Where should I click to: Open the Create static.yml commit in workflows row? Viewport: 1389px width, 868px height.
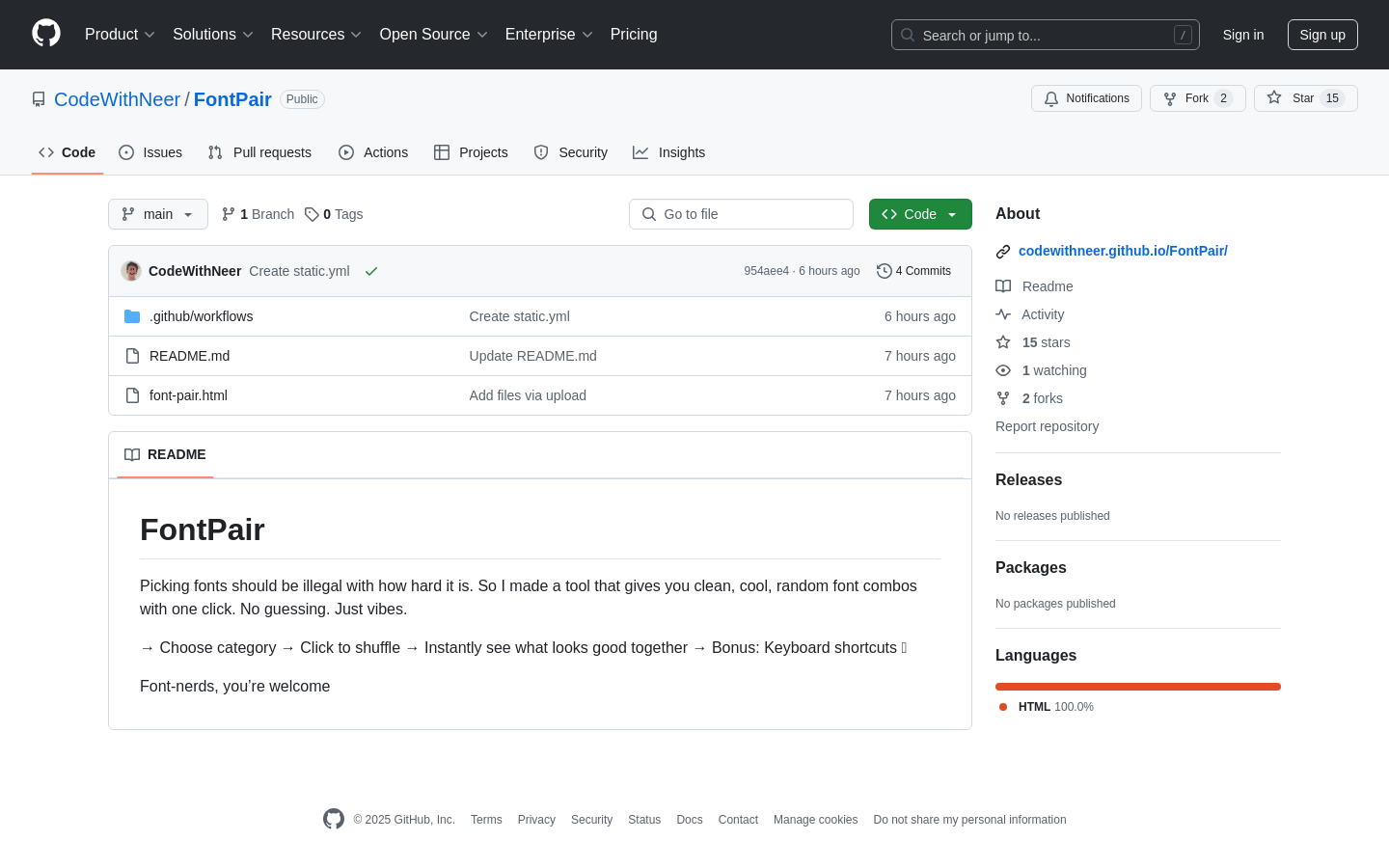(519, 316)
